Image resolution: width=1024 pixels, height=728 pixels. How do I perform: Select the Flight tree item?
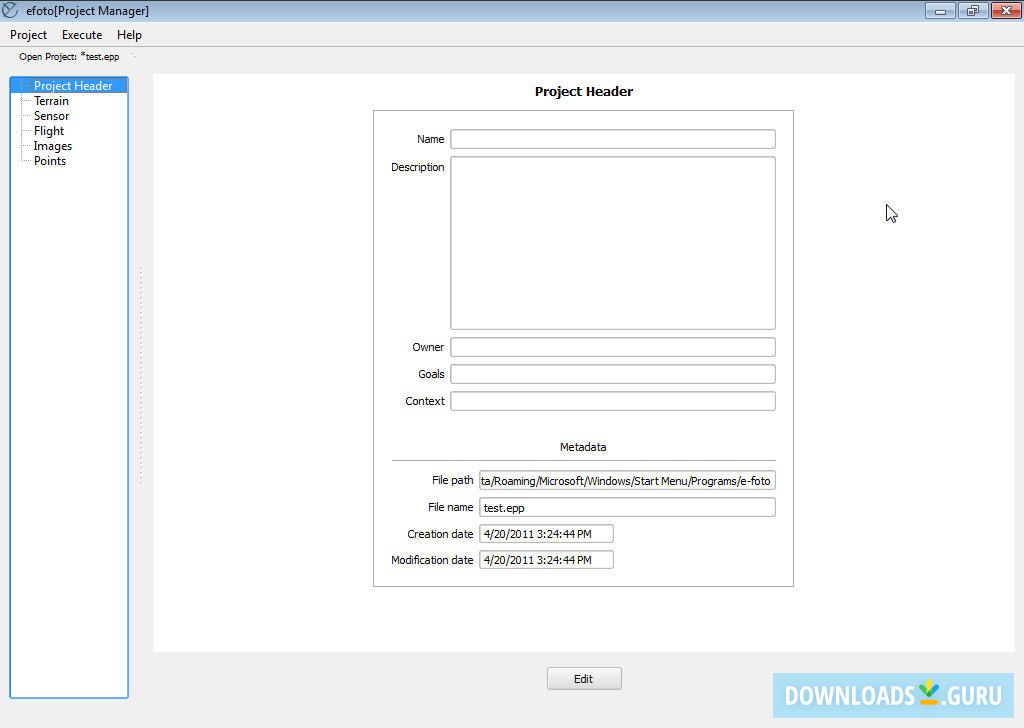pyautogui.click(x=48, y=131)
